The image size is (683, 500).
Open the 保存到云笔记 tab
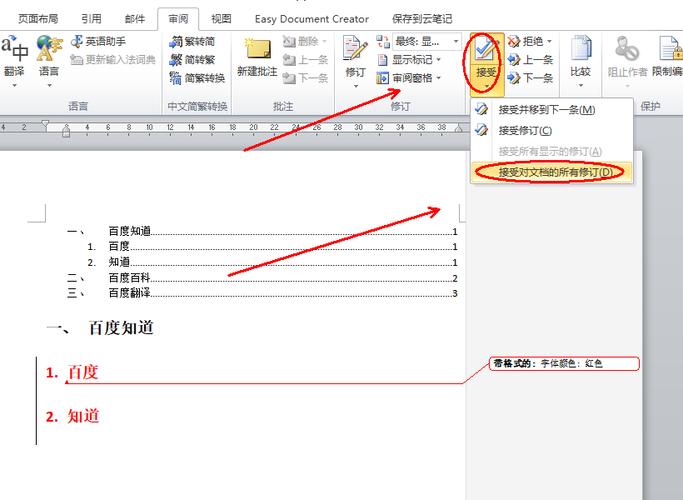point(422,19)
